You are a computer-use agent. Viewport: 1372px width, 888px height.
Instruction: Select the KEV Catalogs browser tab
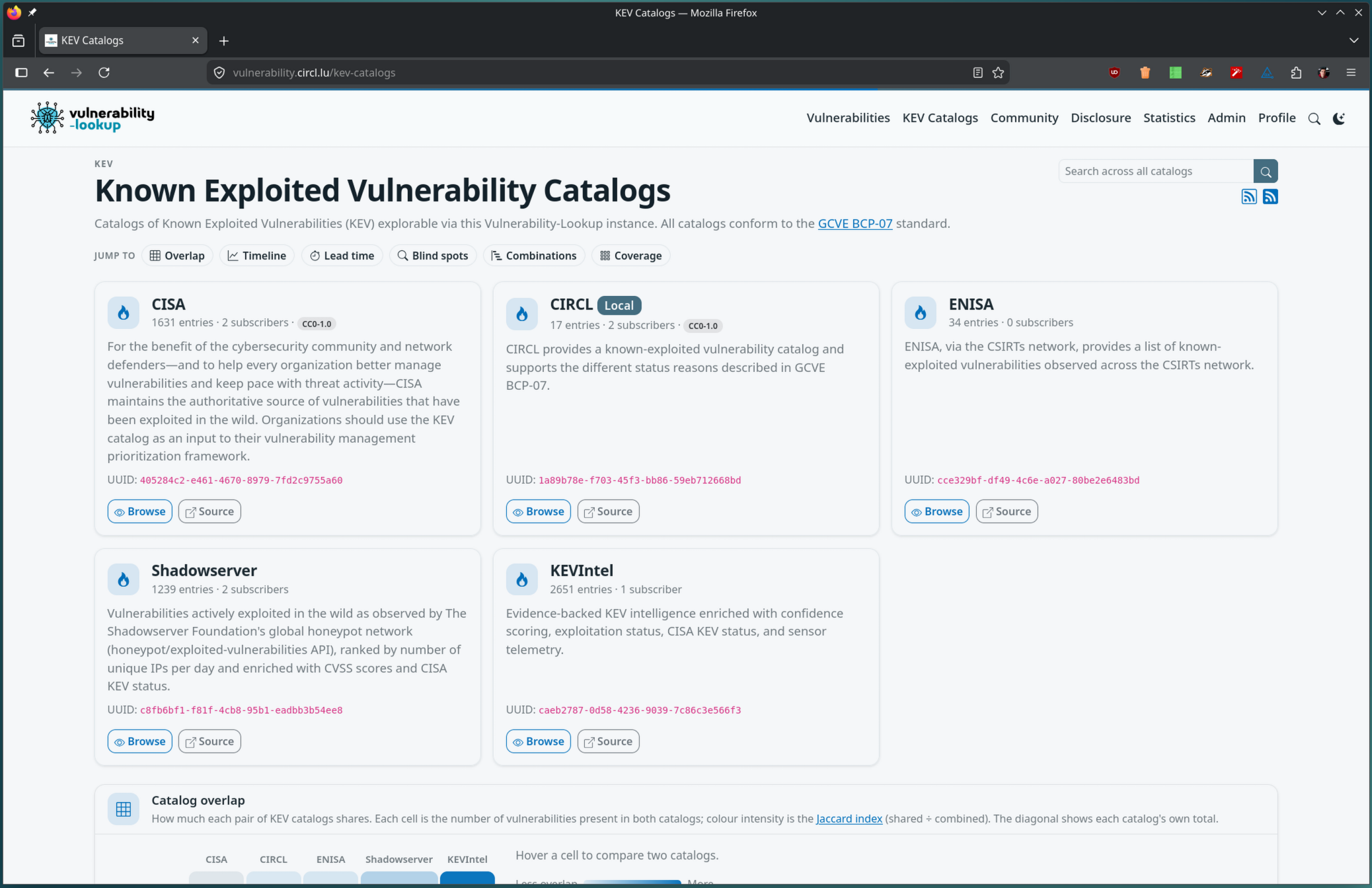(122, 41)
